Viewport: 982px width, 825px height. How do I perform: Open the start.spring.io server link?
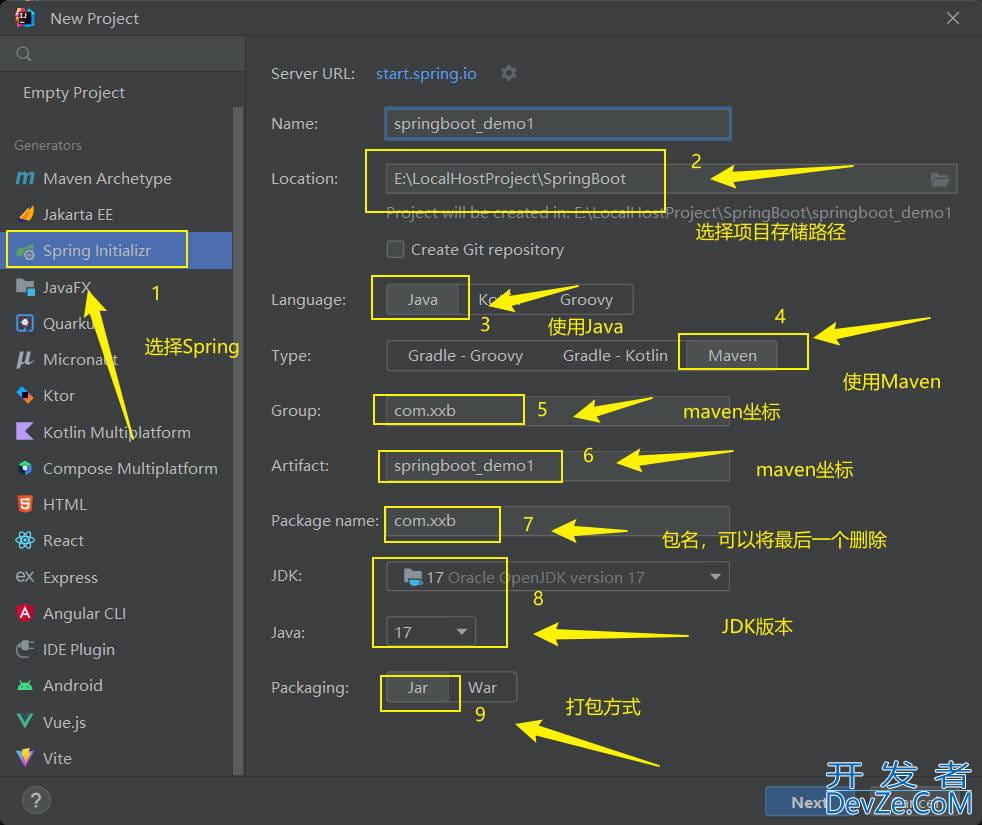[426, 74]
